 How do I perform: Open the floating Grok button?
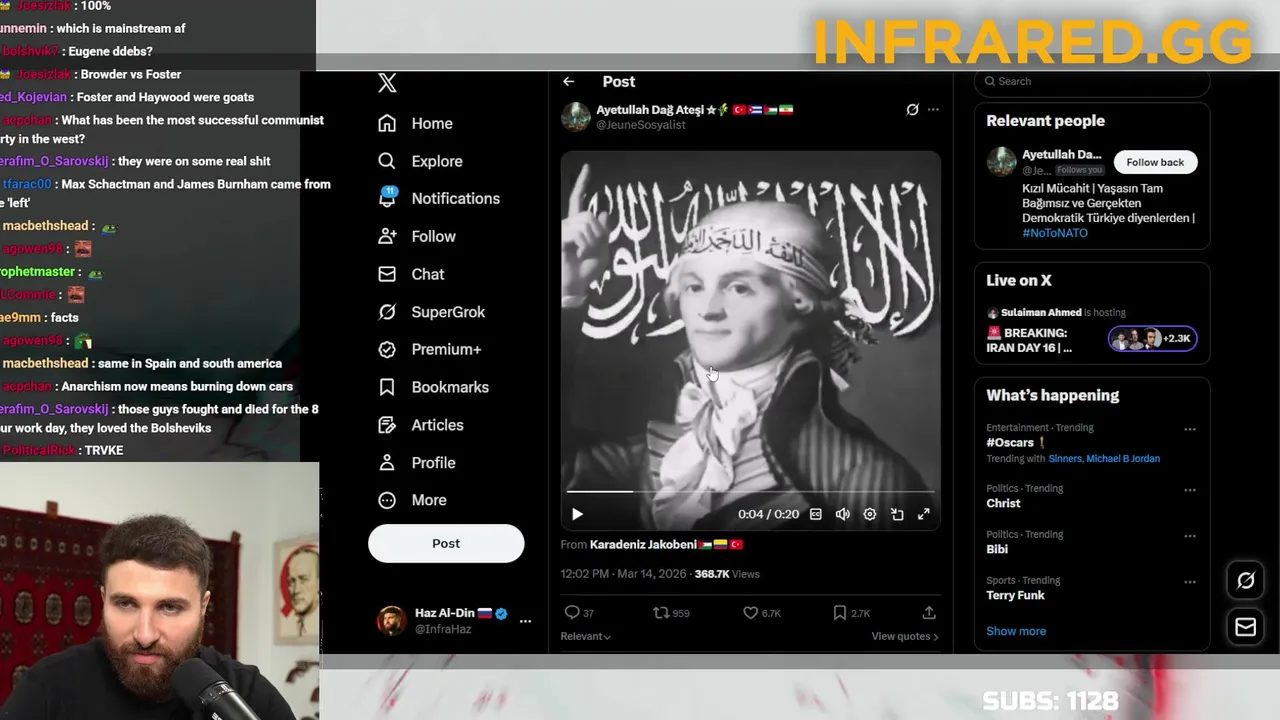[x=1246, y=580]
